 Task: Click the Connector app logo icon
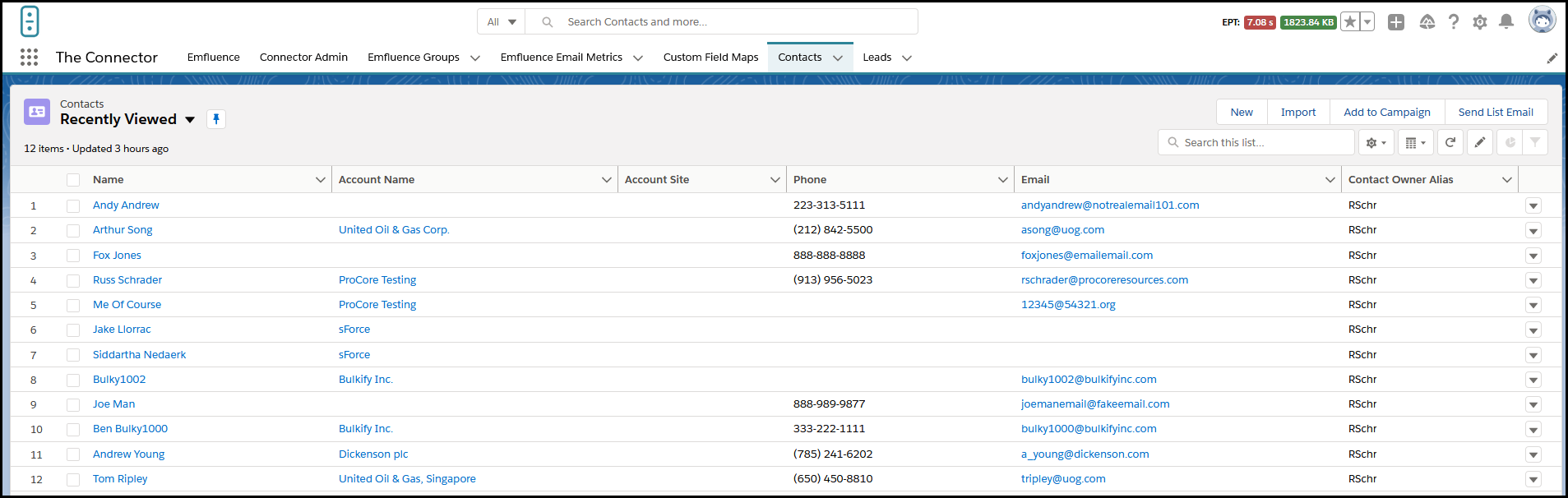click(30, 21)
